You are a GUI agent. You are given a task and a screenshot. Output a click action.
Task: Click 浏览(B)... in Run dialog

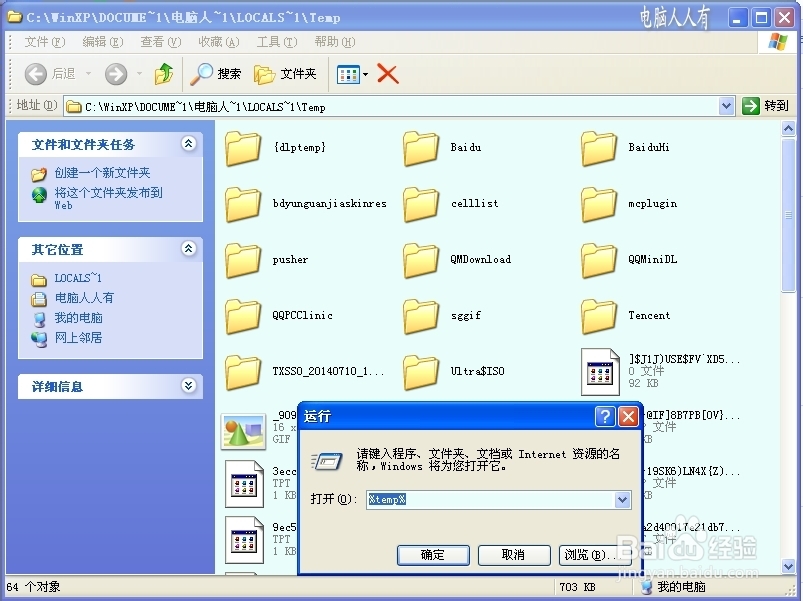(595, 555)
